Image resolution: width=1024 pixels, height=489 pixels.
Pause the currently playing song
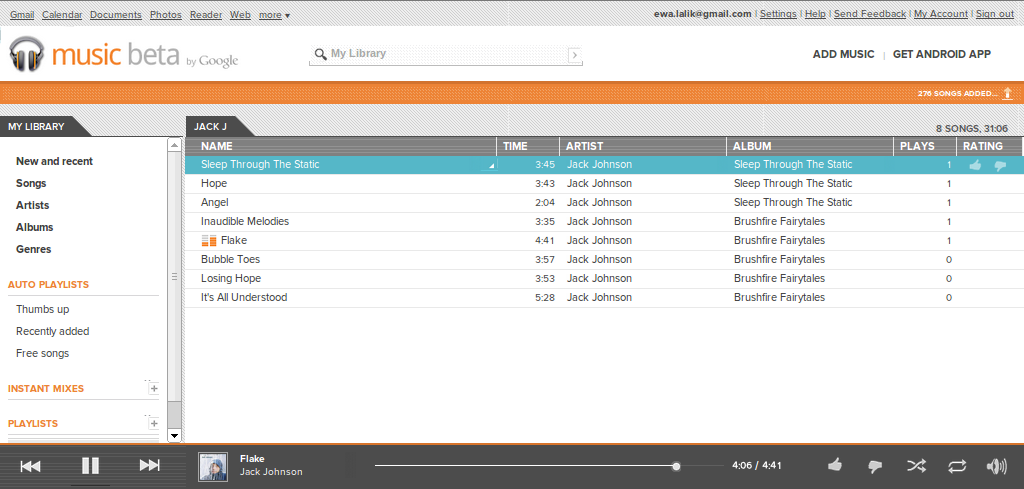(90, 465)
